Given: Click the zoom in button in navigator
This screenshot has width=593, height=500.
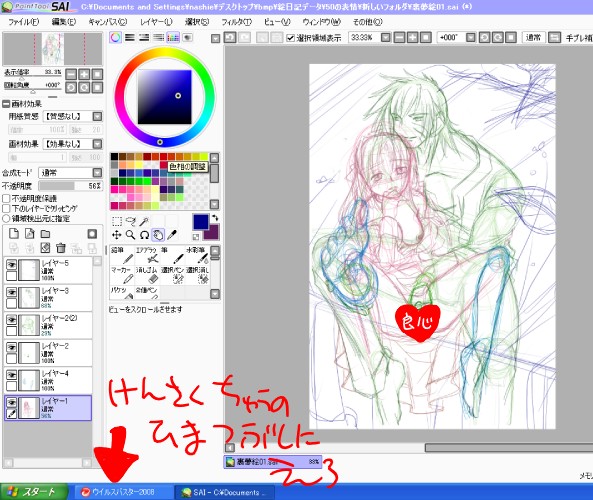Looking at the screenshot, I should click(x=84, y=74).
